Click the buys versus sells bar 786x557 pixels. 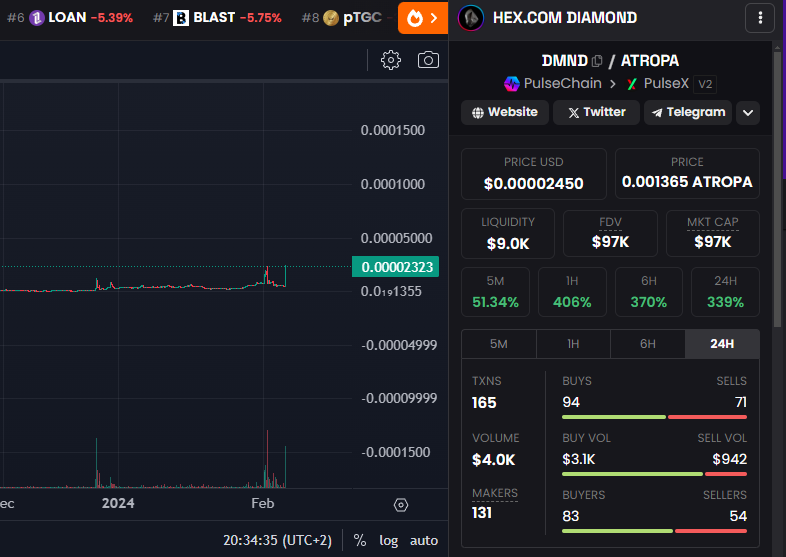(x=654, y=417)
